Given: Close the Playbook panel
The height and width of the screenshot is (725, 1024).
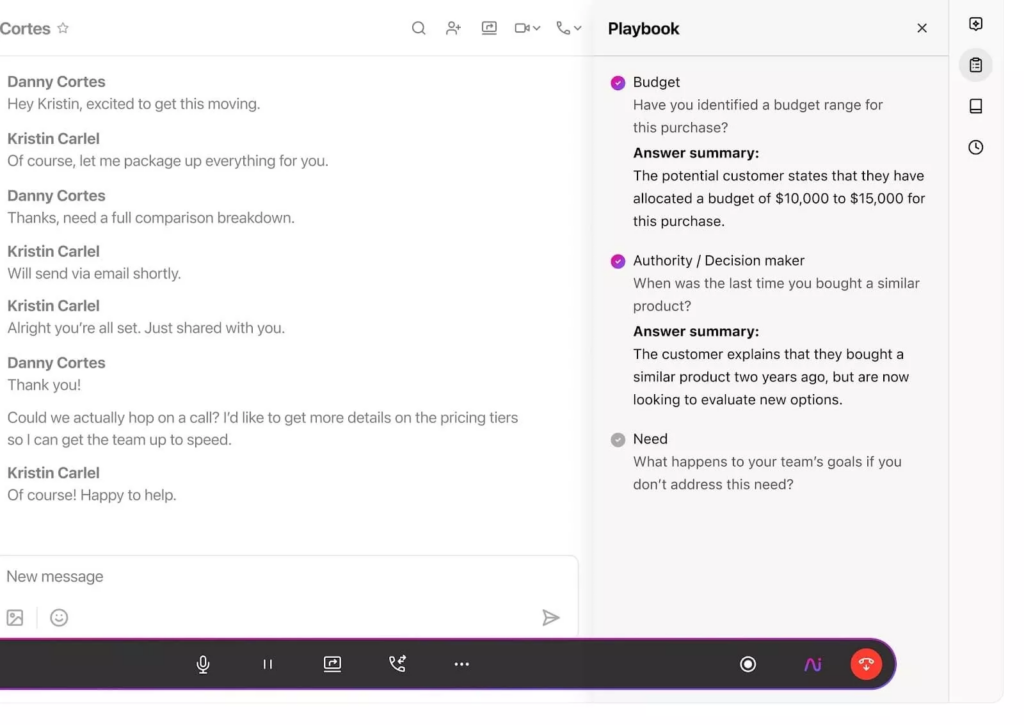Looking at the screenshot, I should [922, 28].
